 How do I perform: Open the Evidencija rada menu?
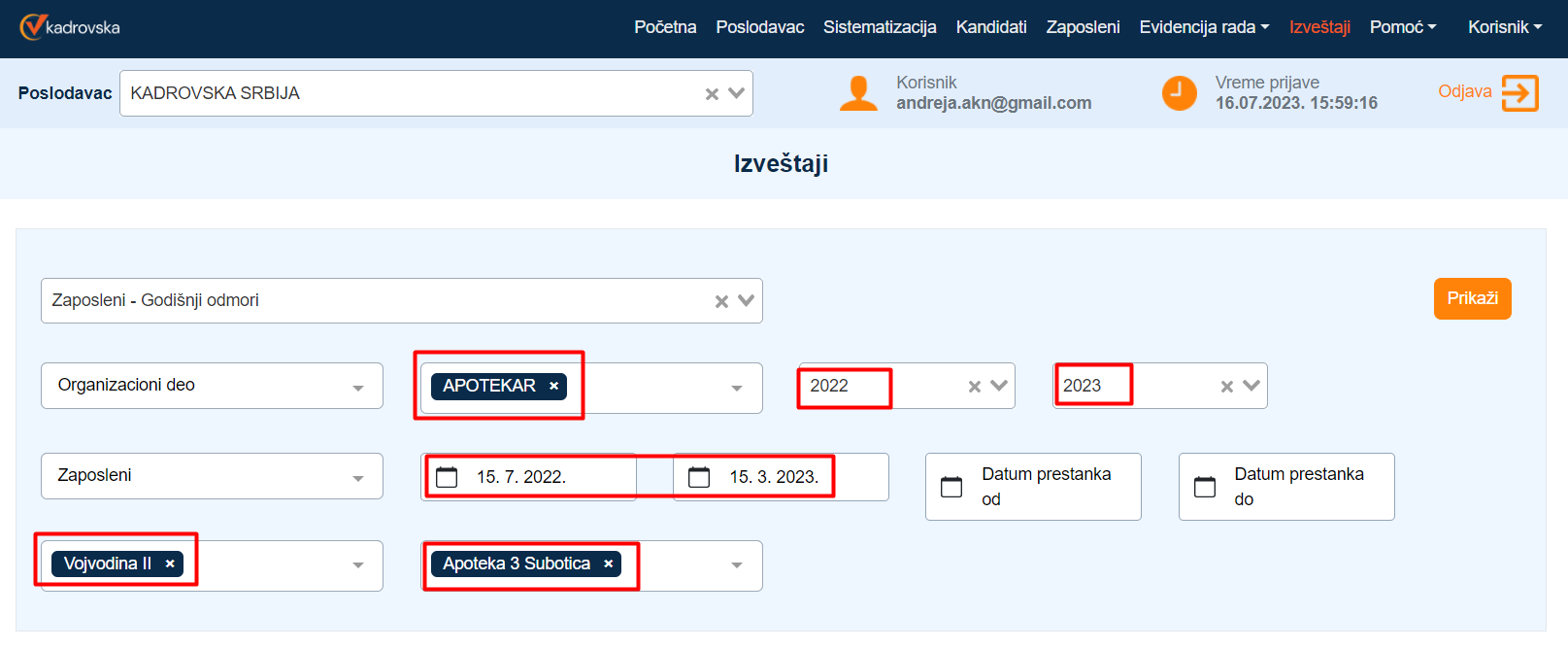pyautogui.click(x=1203, y=27)
